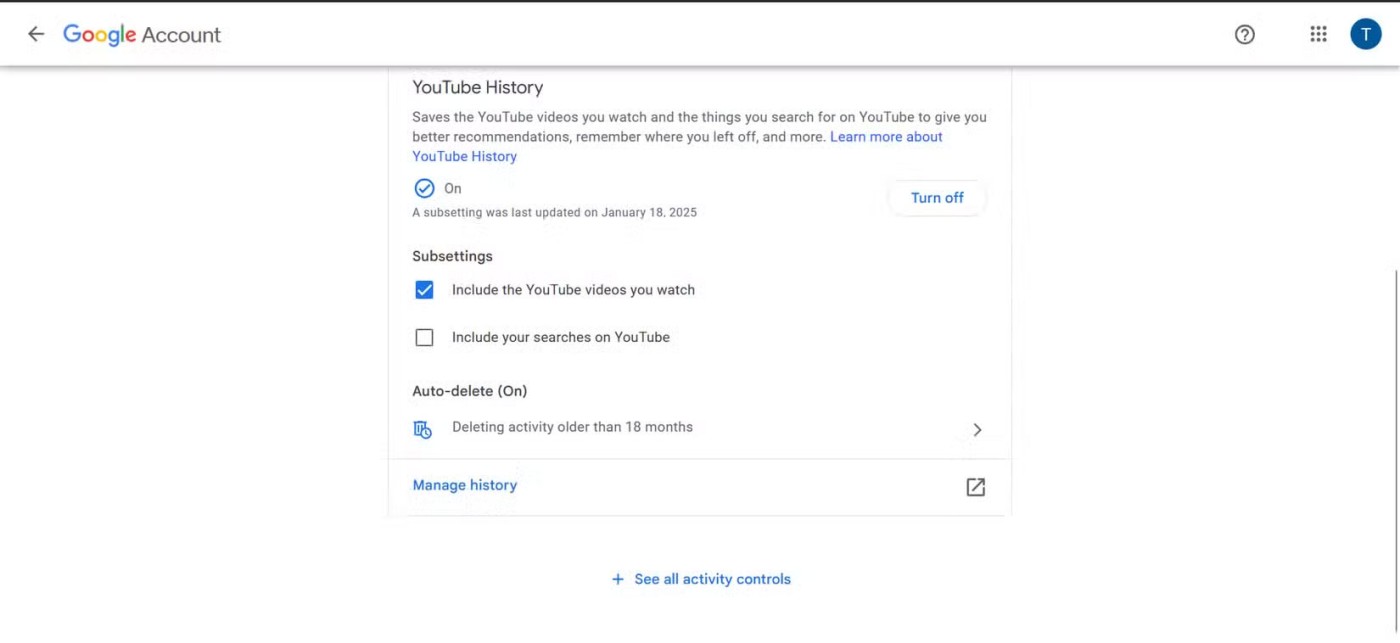The image size is (1400, 643).
Task: Open the Help question mark icon
Action: (x=1244, y=34)
